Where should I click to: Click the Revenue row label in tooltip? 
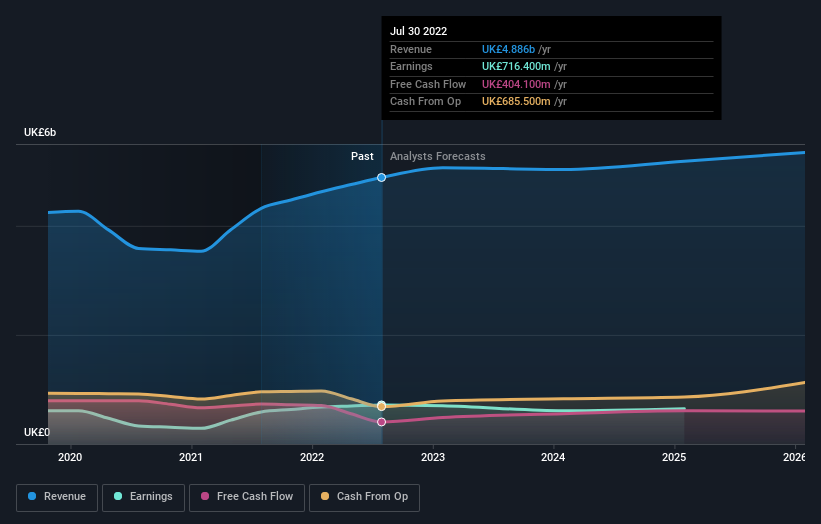click(x=411, y=49)
